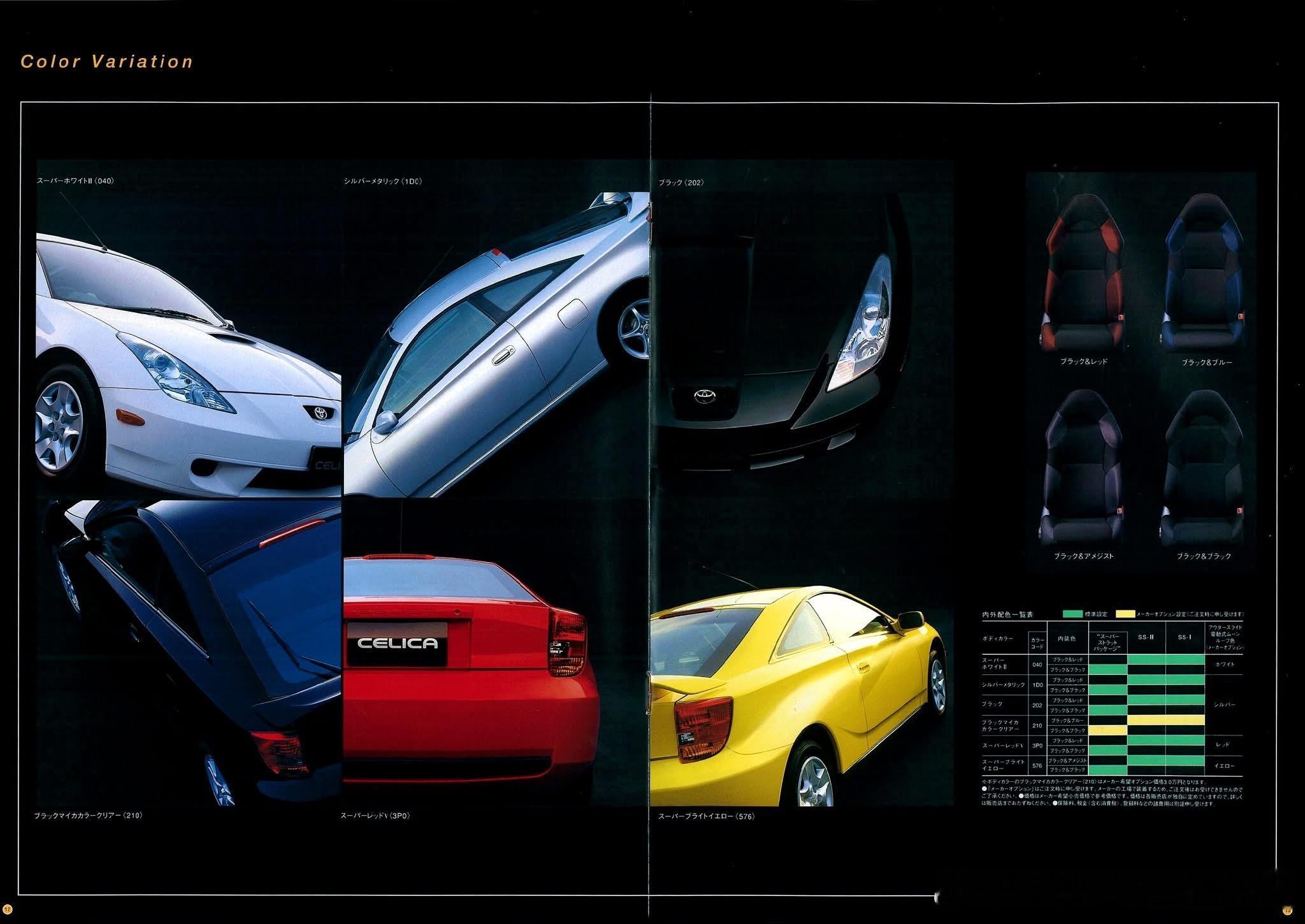Click the seat caption "ブラック&ブラック"
The image size is (1305, 924).
coord(1204,556)
